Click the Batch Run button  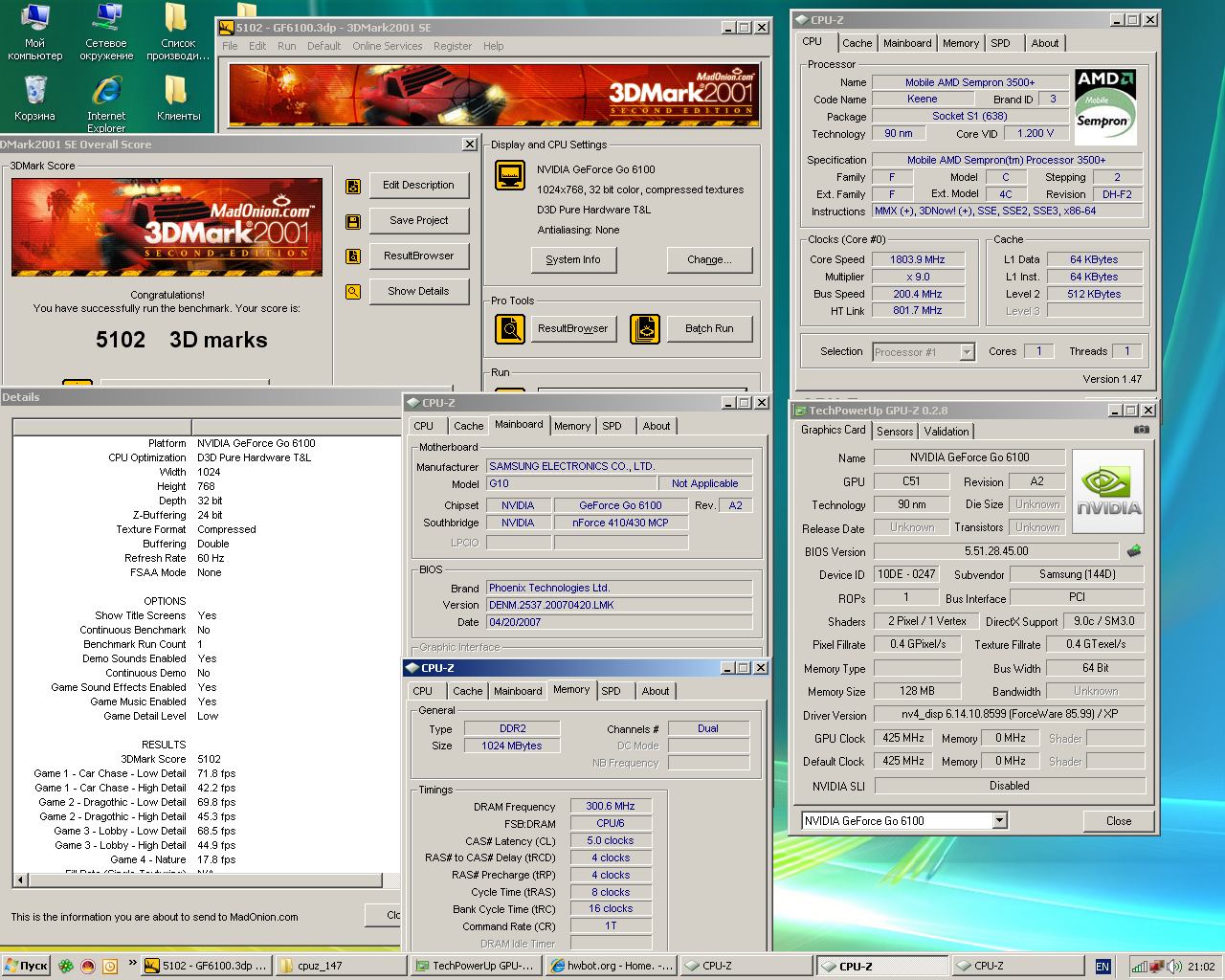point(709,329)
